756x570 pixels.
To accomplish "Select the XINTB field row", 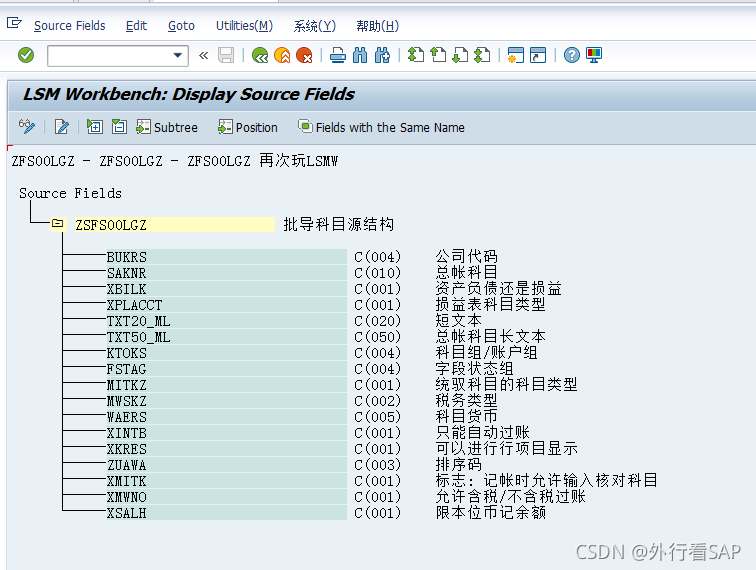I will tap(227, 433).
